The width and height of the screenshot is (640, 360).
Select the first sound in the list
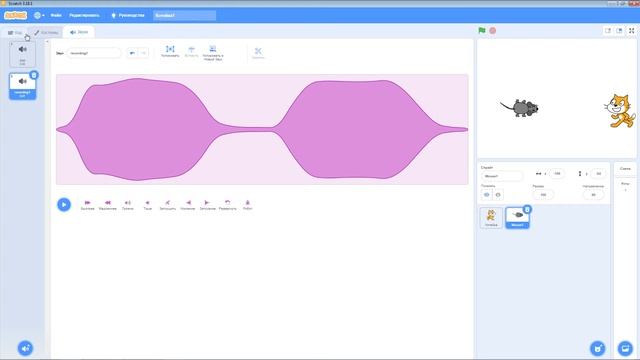point(22,54)
